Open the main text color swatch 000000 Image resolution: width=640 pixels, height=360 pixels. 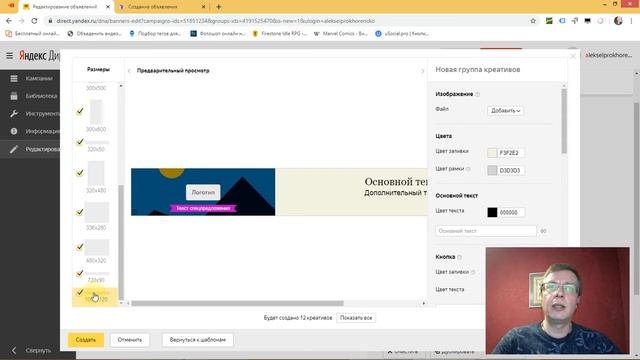(x=492, y=212)
